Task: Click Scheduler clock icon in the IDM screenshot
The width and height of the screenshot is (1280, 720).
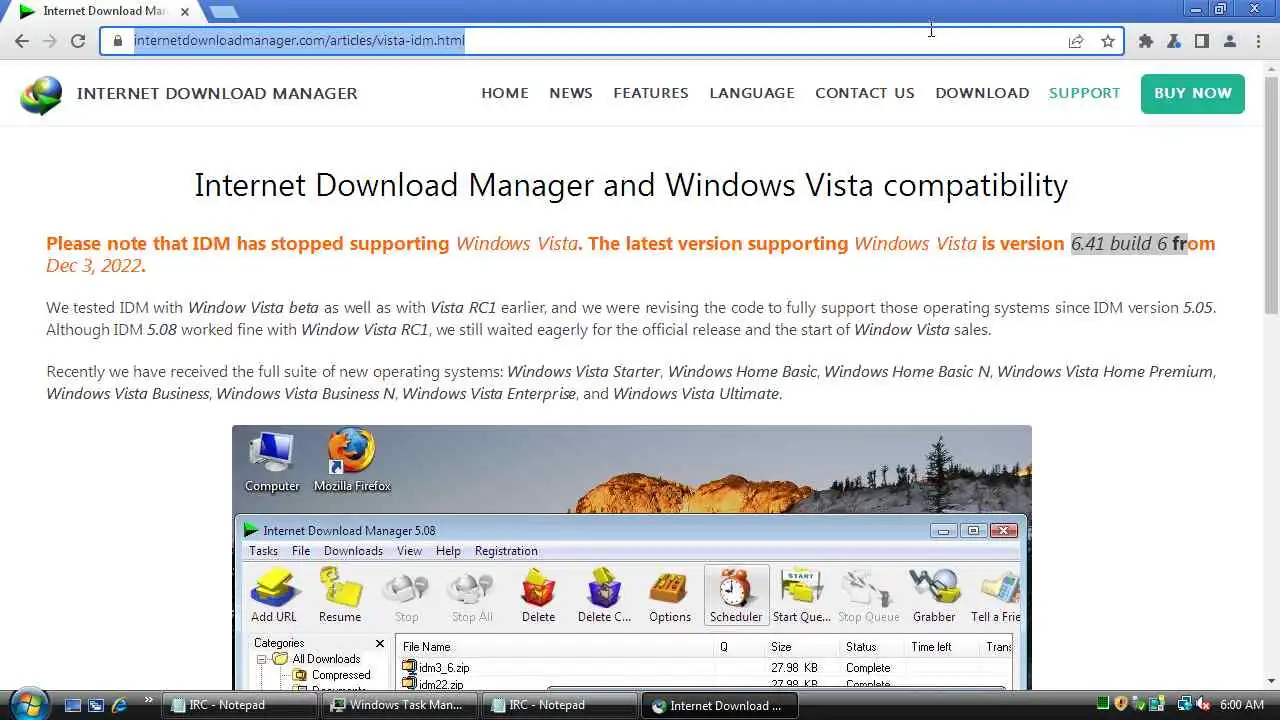Action: pyautogui.click(x=736, y=595)
